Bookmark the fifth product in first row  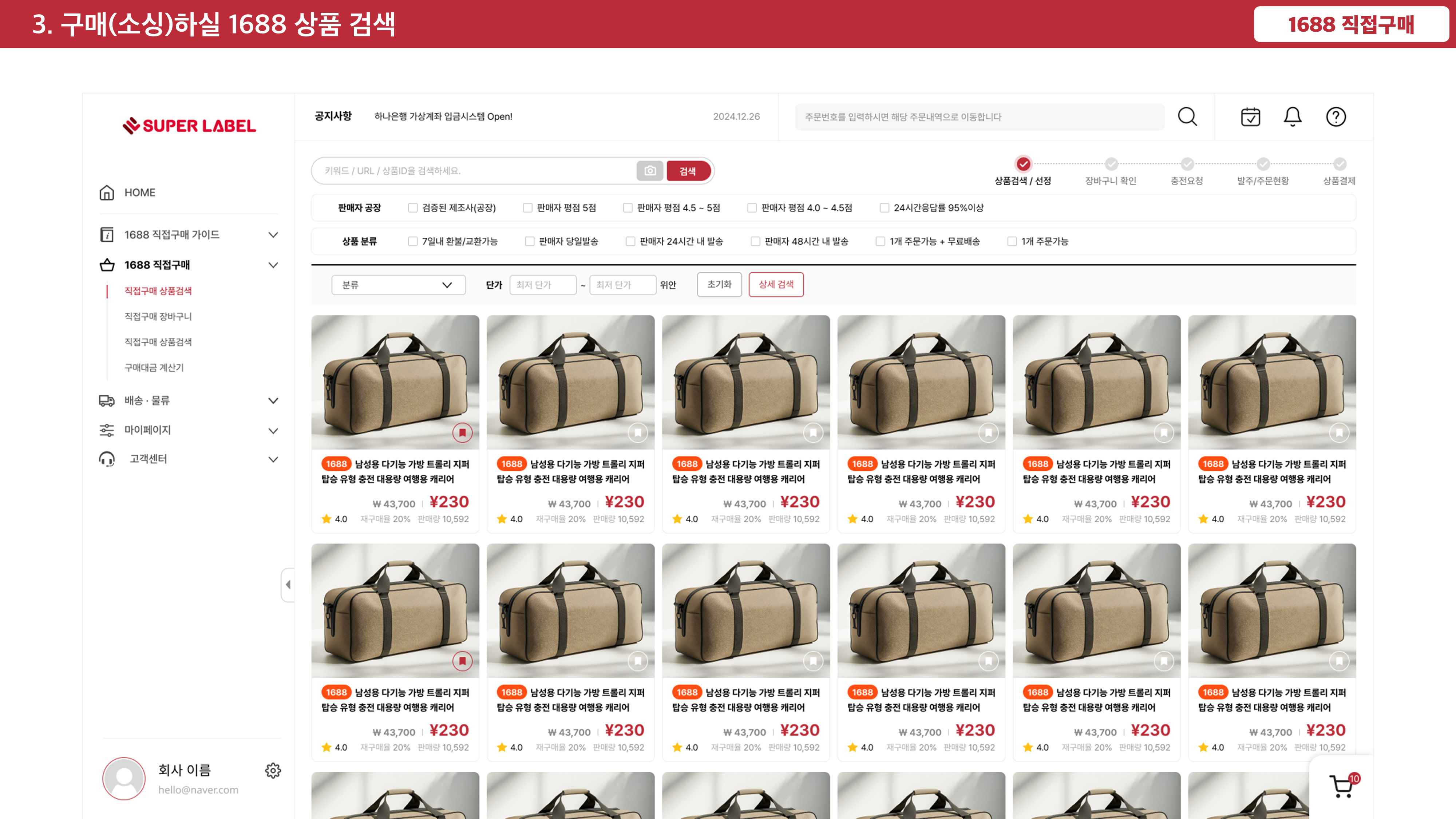click(1164, 433)
